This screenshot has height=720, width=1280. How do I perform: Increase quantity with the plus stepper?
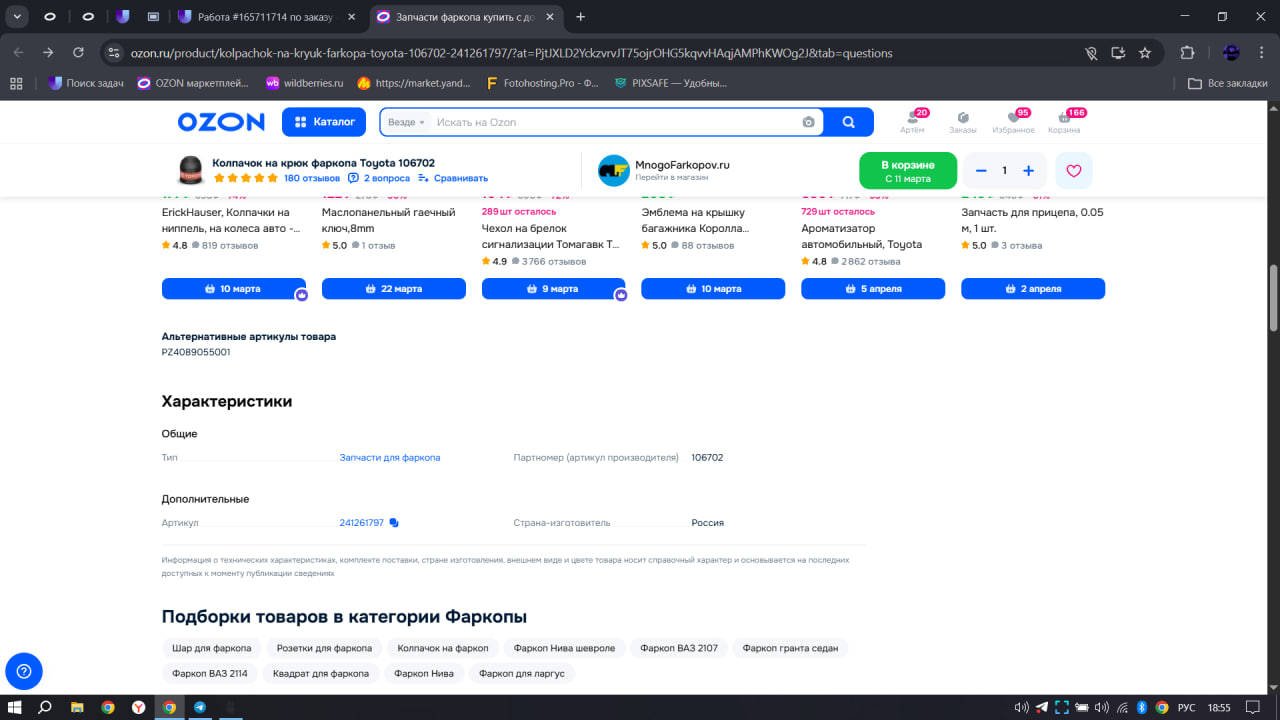tap(1028, 171)
